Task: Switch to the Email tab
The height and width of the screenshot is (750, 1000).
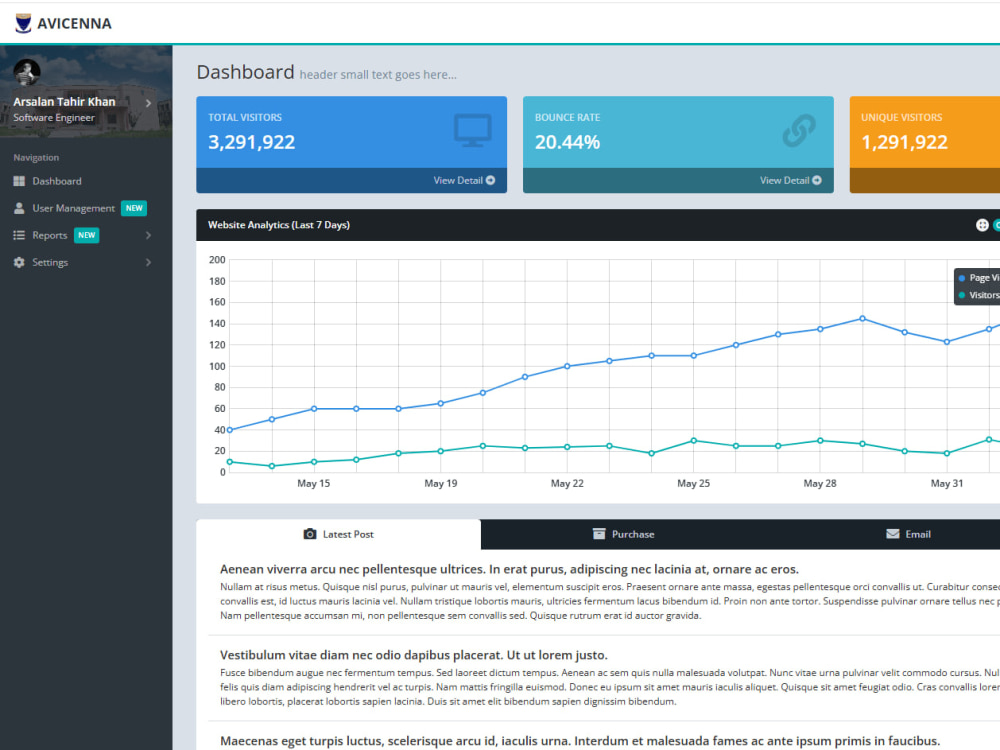Action: (x=908, y=534)
